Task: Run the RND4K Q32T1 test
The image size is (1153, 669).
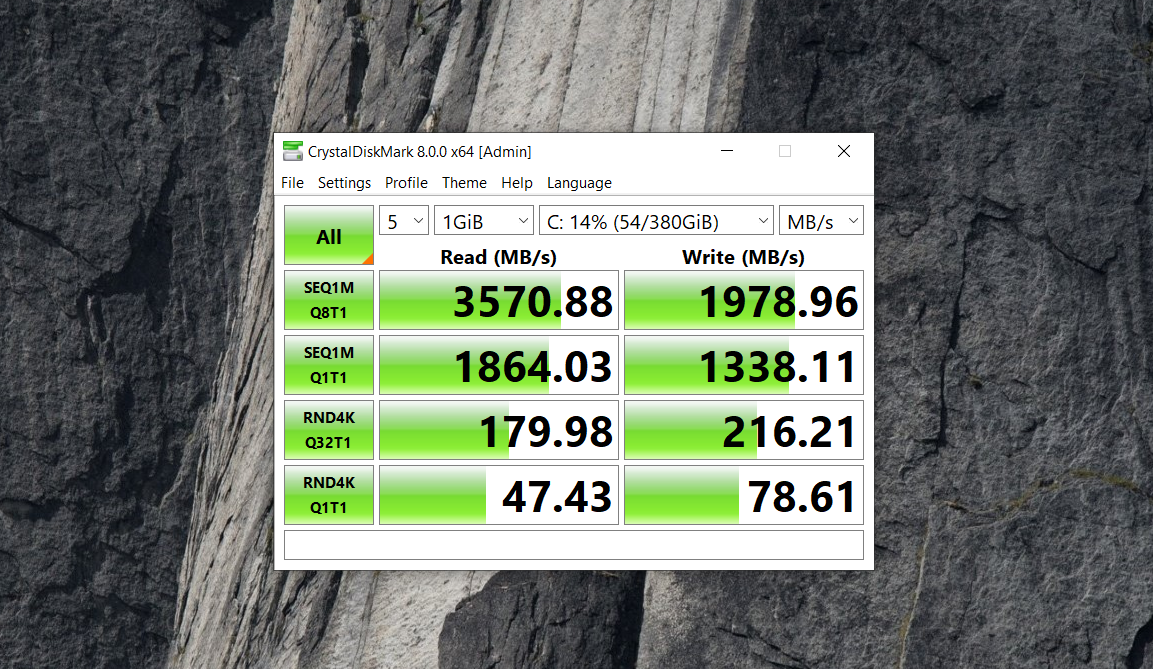Action: coord(329,430)
